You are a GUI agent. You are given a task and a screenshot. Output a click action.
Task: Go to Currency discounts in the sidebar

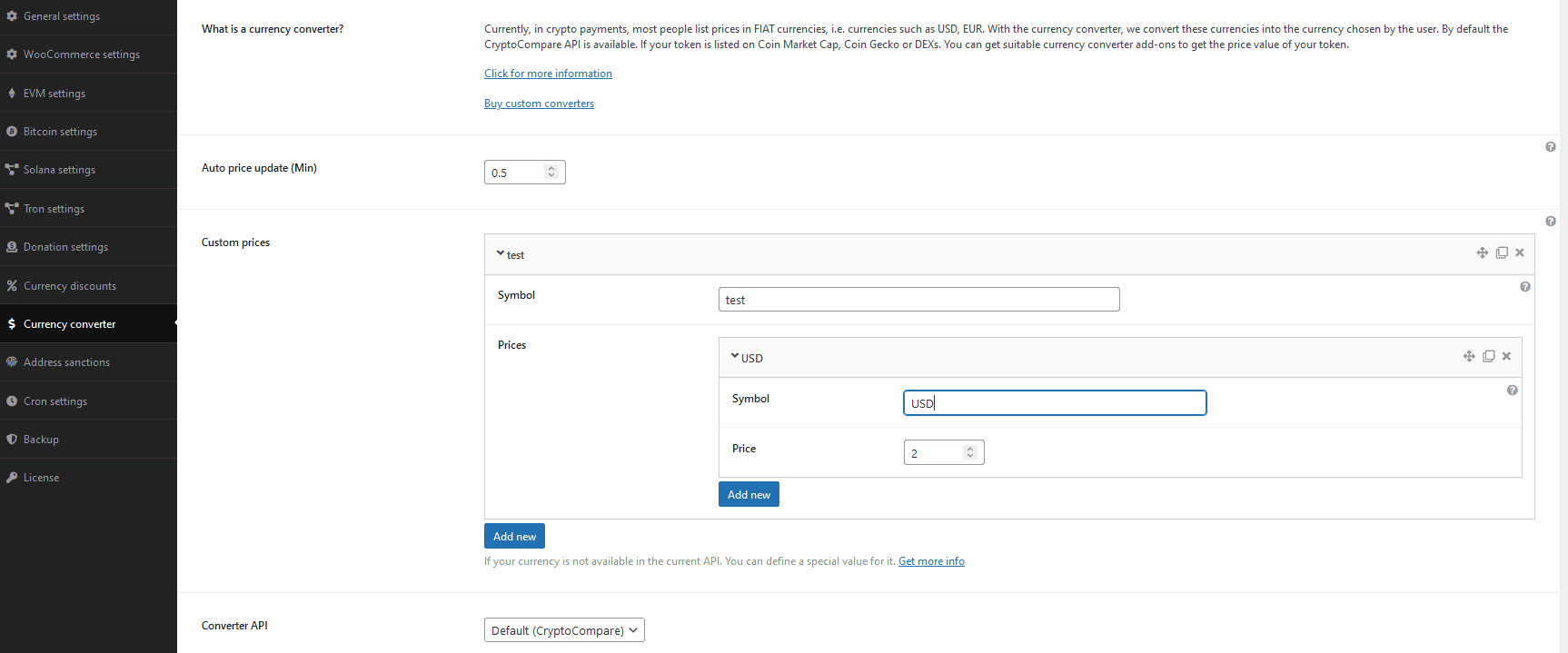tap(70, 286)
